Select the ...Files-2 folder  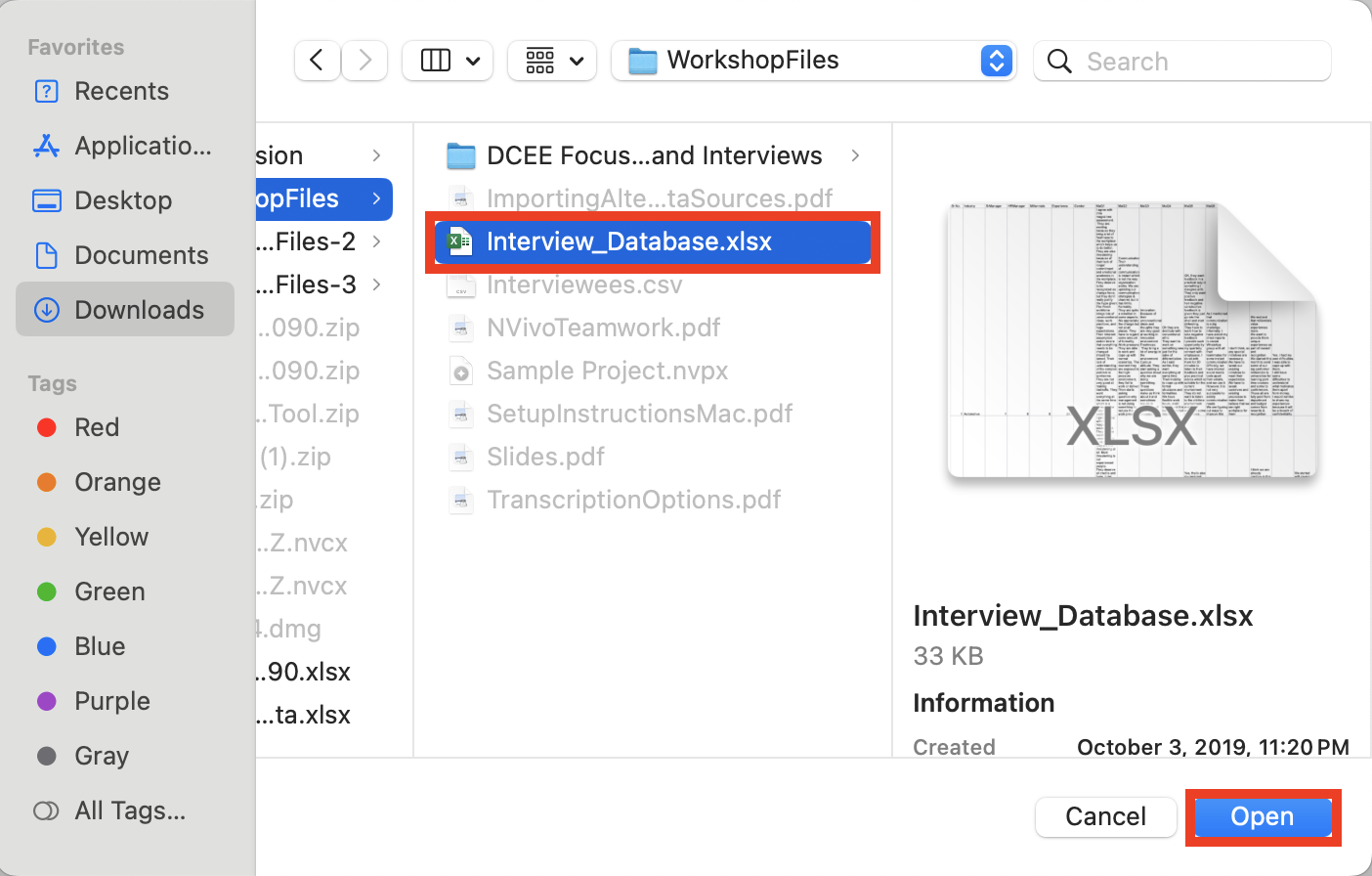[323, 241]
